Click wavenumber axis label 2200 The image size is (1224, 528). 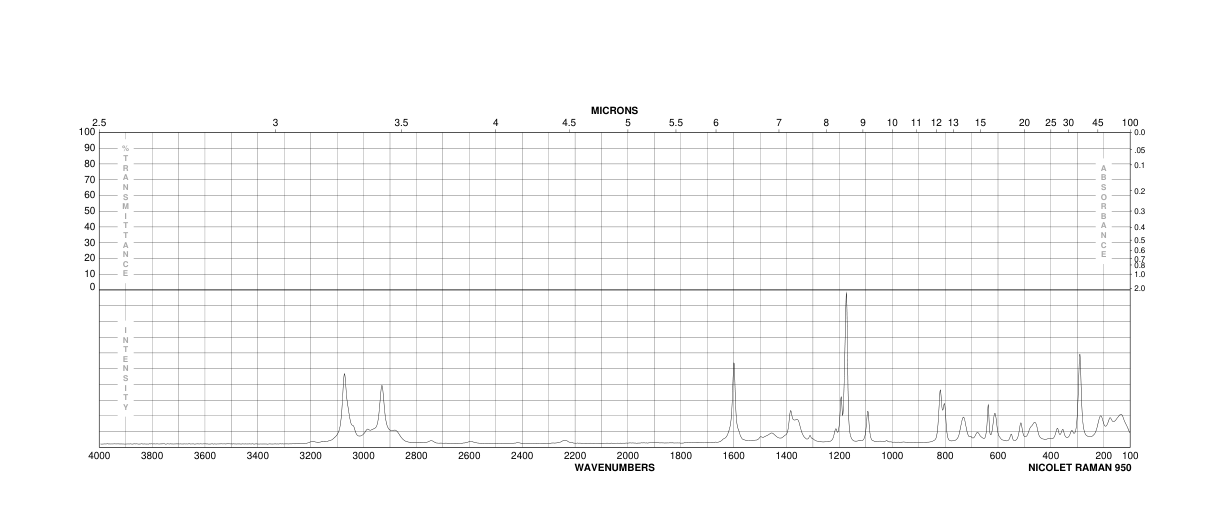pos(575,456)
